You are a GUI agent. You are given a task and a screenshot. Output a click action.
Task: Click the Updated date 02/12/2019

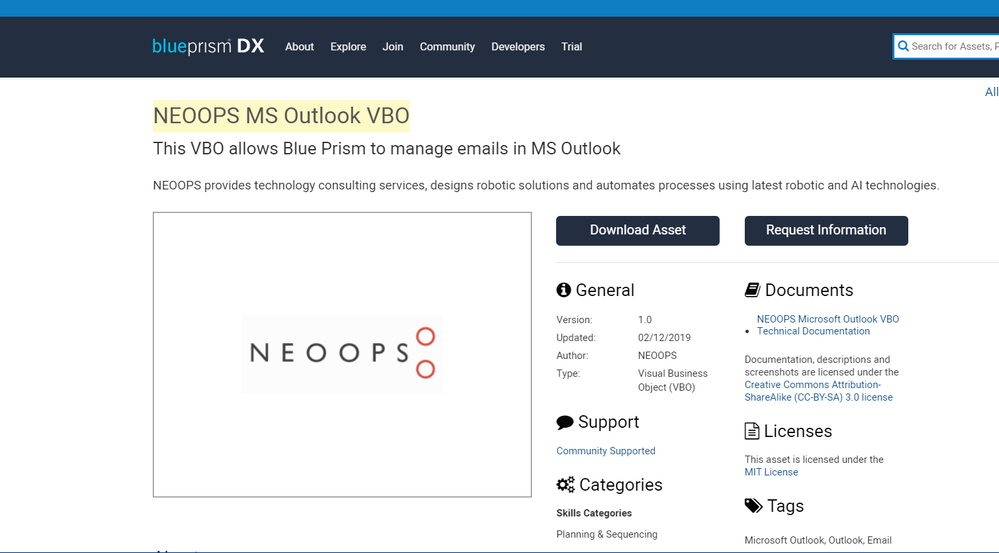pos(665,338)
